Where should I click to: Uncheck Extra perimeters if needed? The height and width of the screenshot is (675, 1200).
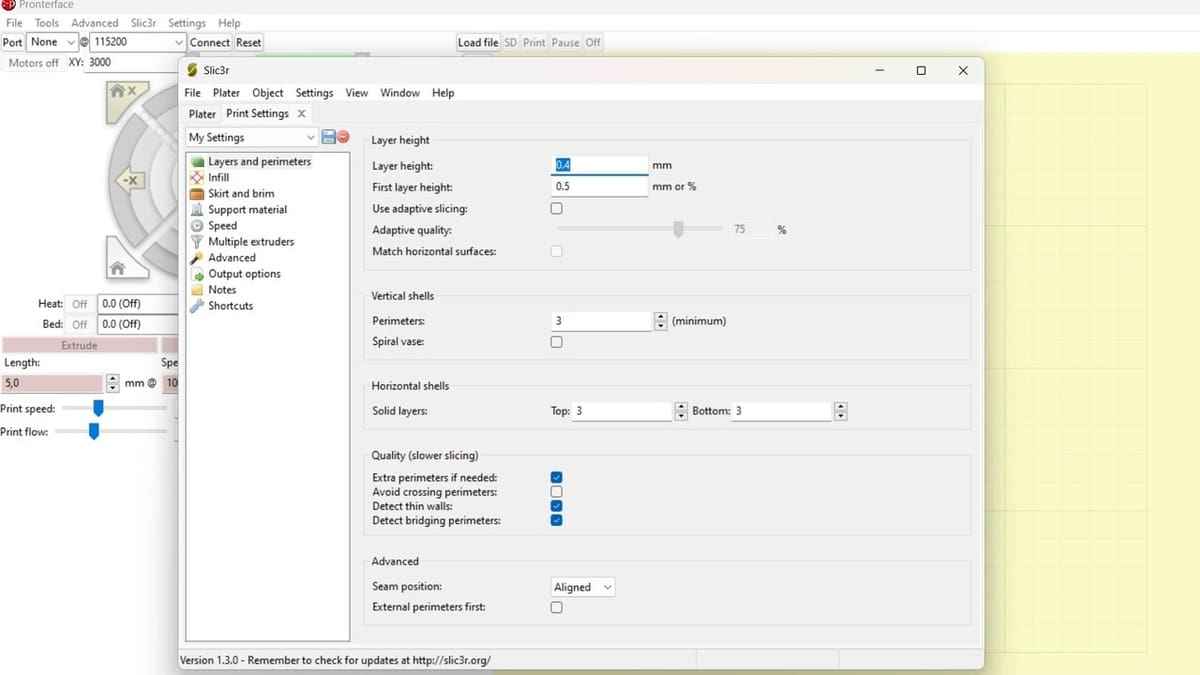[557, 478]
